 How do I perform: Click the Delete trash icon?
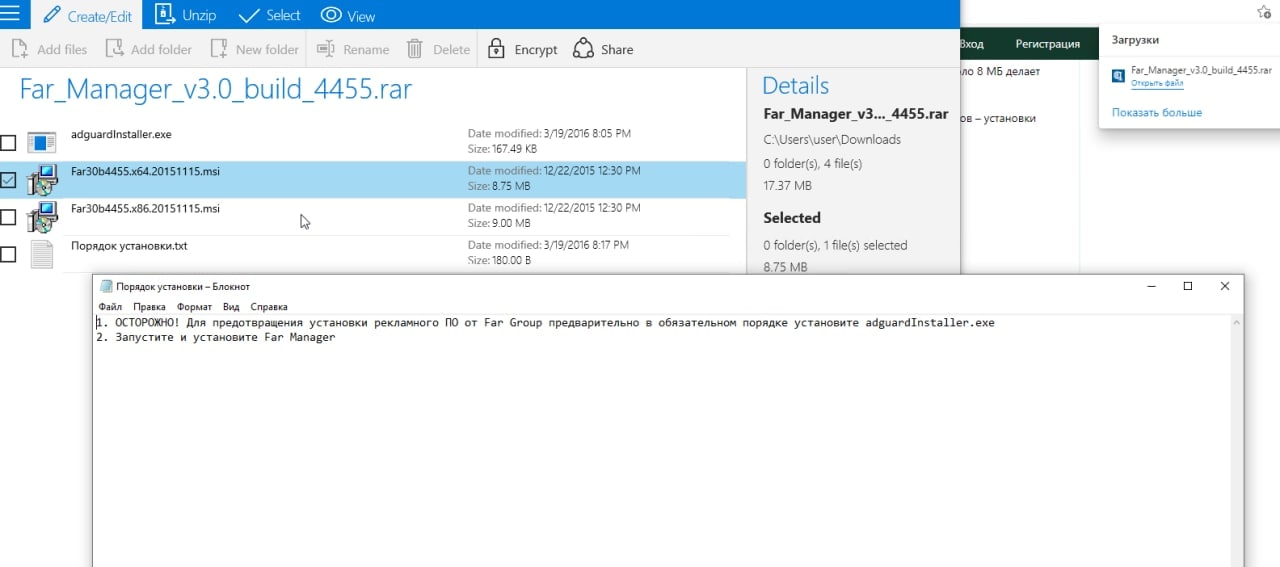tap(415, 49)
